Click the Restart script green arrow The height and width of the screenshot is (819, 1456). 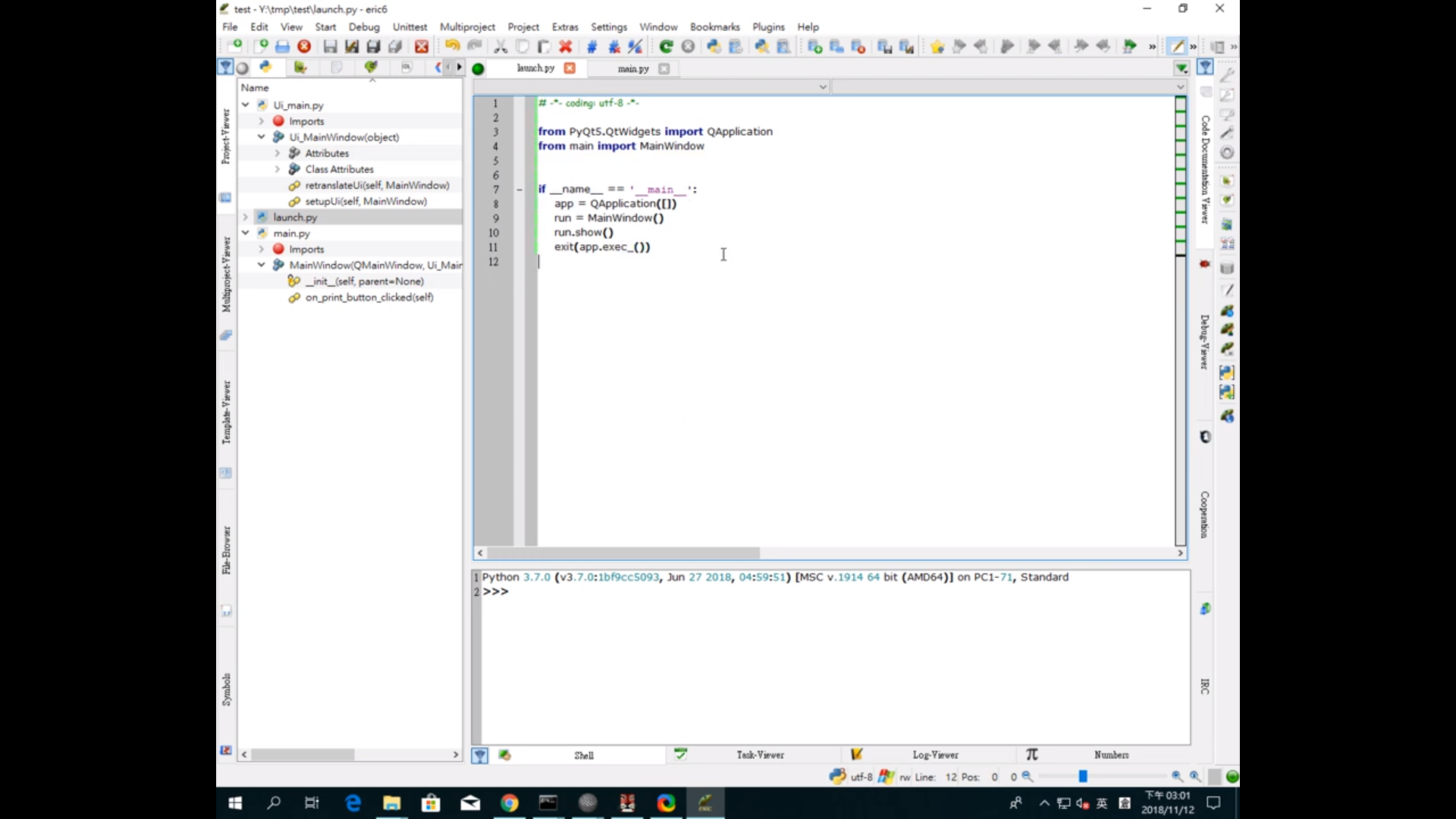click(666, 46)
